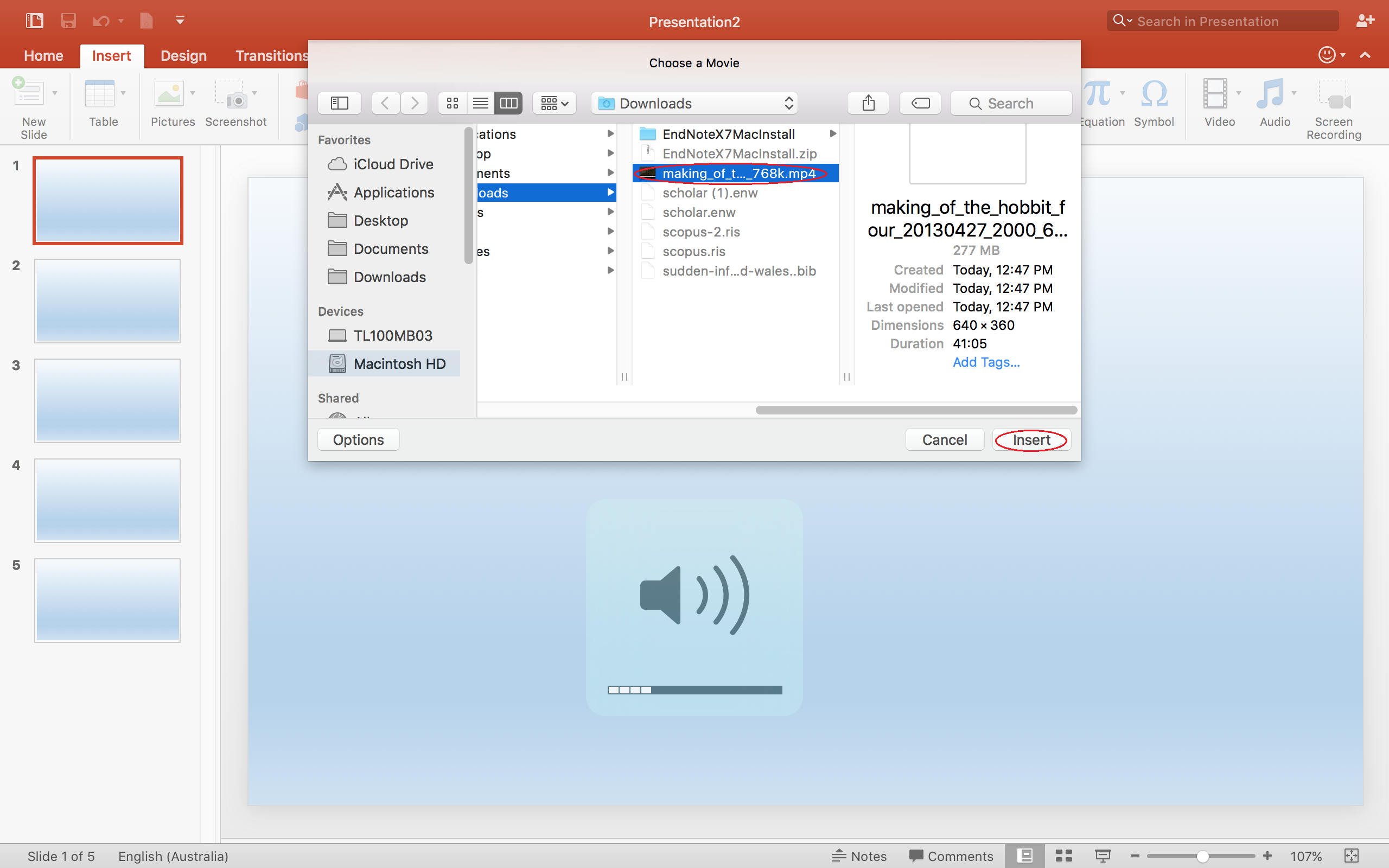This screenshot has width=1389, height=868.
Task: Click the Edit Tags icon in dialog
Action: [920, 103]
